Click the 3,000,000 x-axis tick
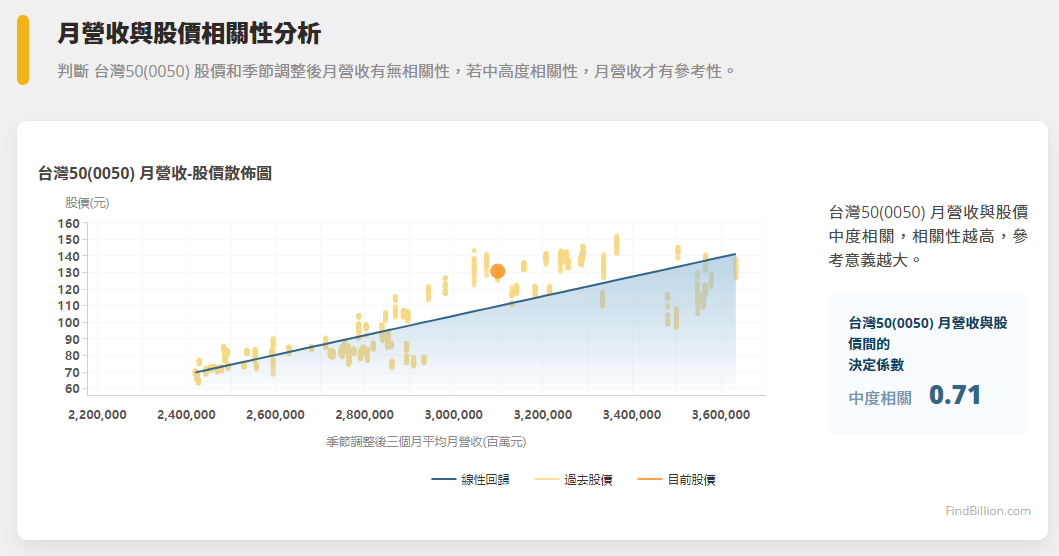The image size is (1059, 556). tap(454, 415)
